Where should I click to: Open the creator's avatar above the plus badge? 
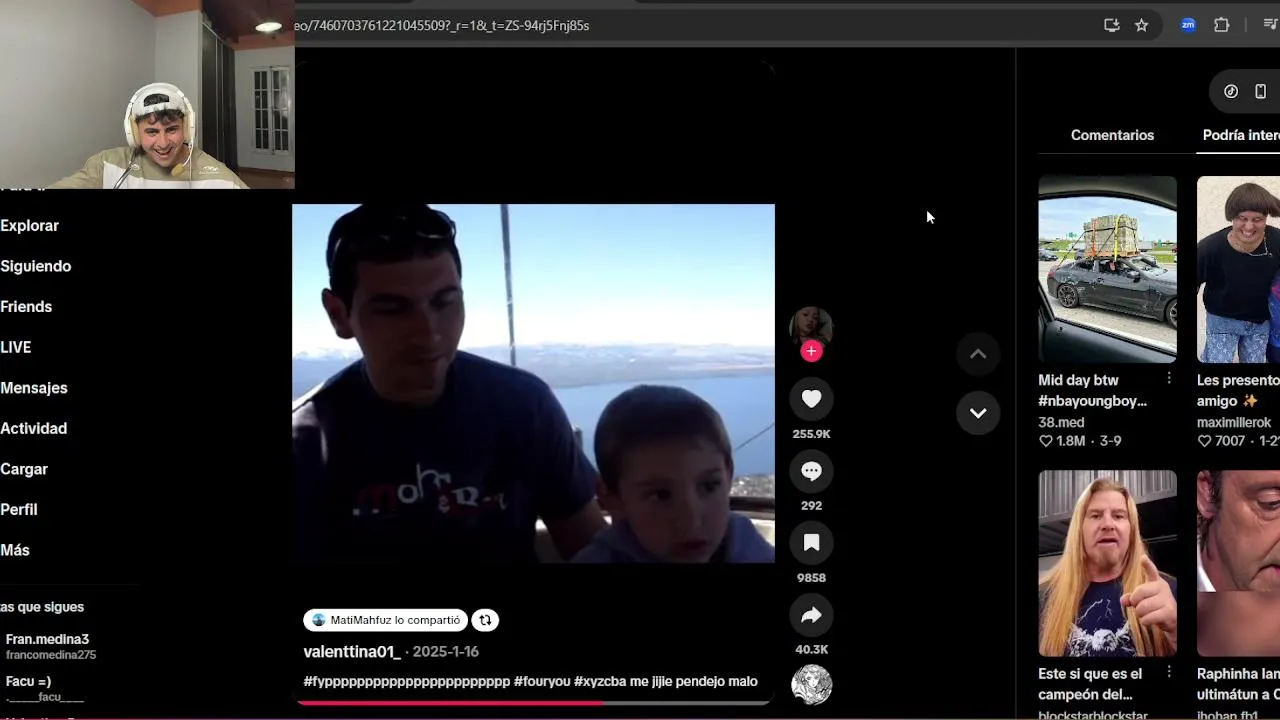(x=811, y=326)
